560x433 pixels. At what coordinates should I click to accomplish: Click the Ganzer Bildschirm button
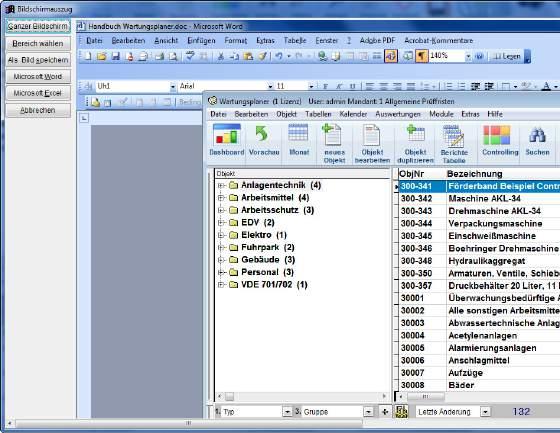[x=38, y=27]
